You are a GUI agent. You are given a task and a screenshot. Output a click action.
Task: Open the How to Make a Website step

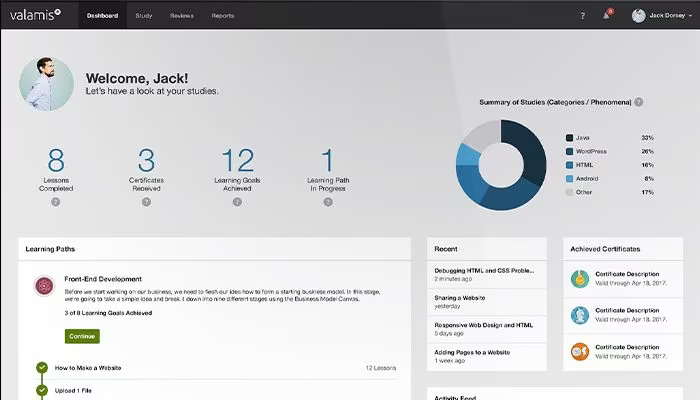(88, 368)
